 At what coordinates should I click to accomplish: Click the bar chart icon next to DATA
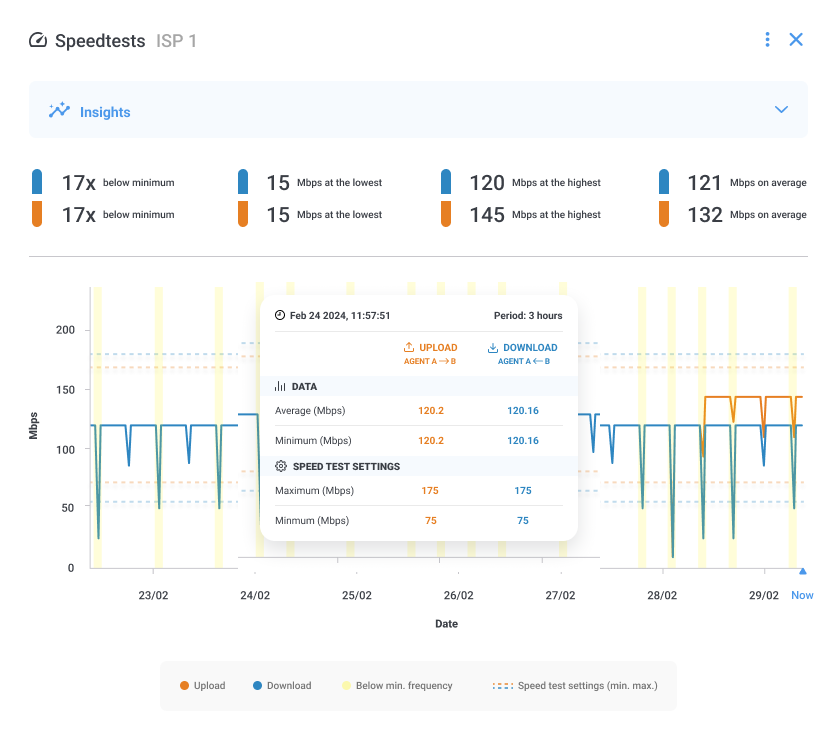pyautogui.click(x=281, y=386)
